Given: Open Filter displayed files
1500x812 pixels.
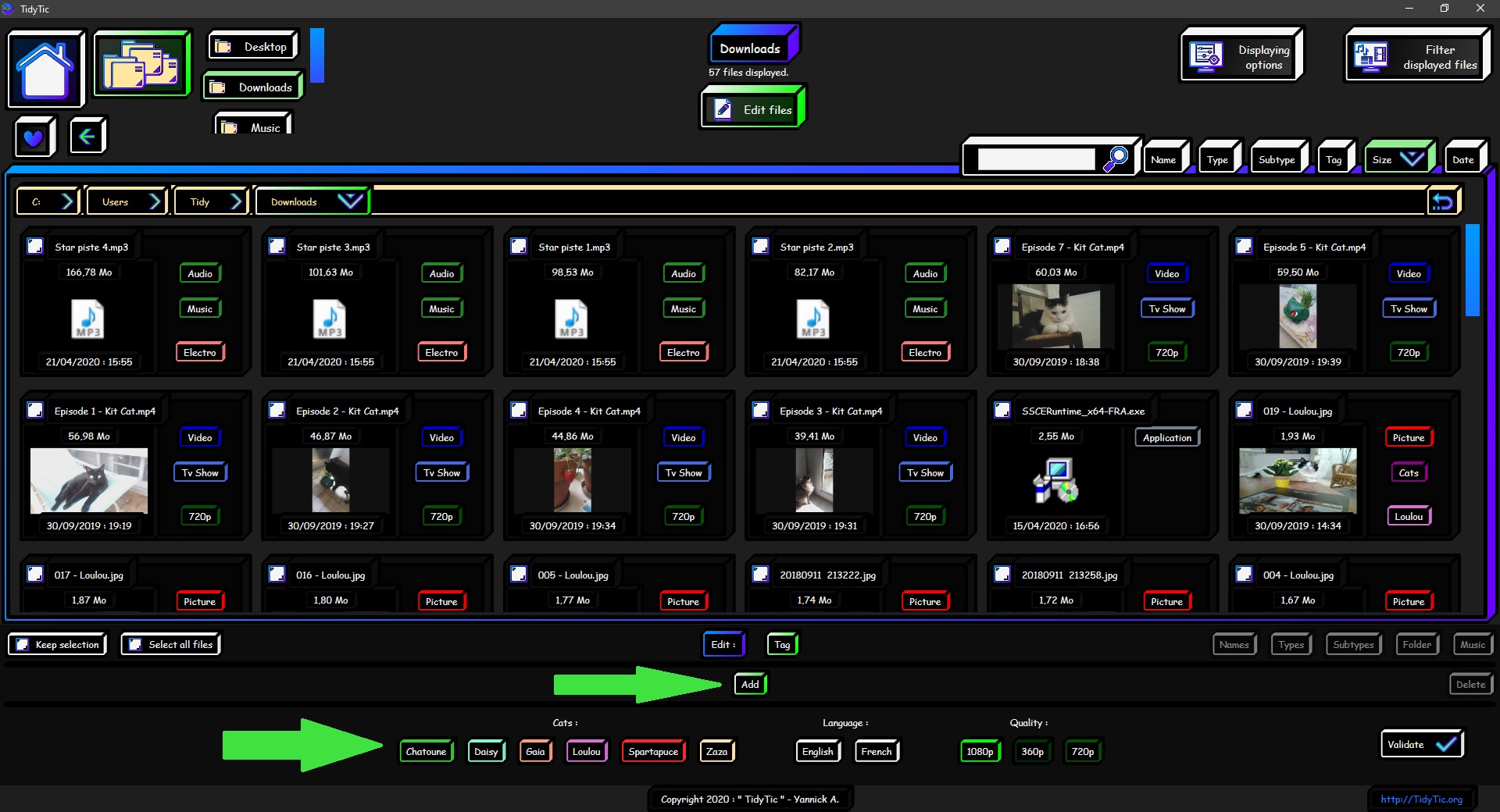Looking at the screenshot, I should tap(1416, 56).
